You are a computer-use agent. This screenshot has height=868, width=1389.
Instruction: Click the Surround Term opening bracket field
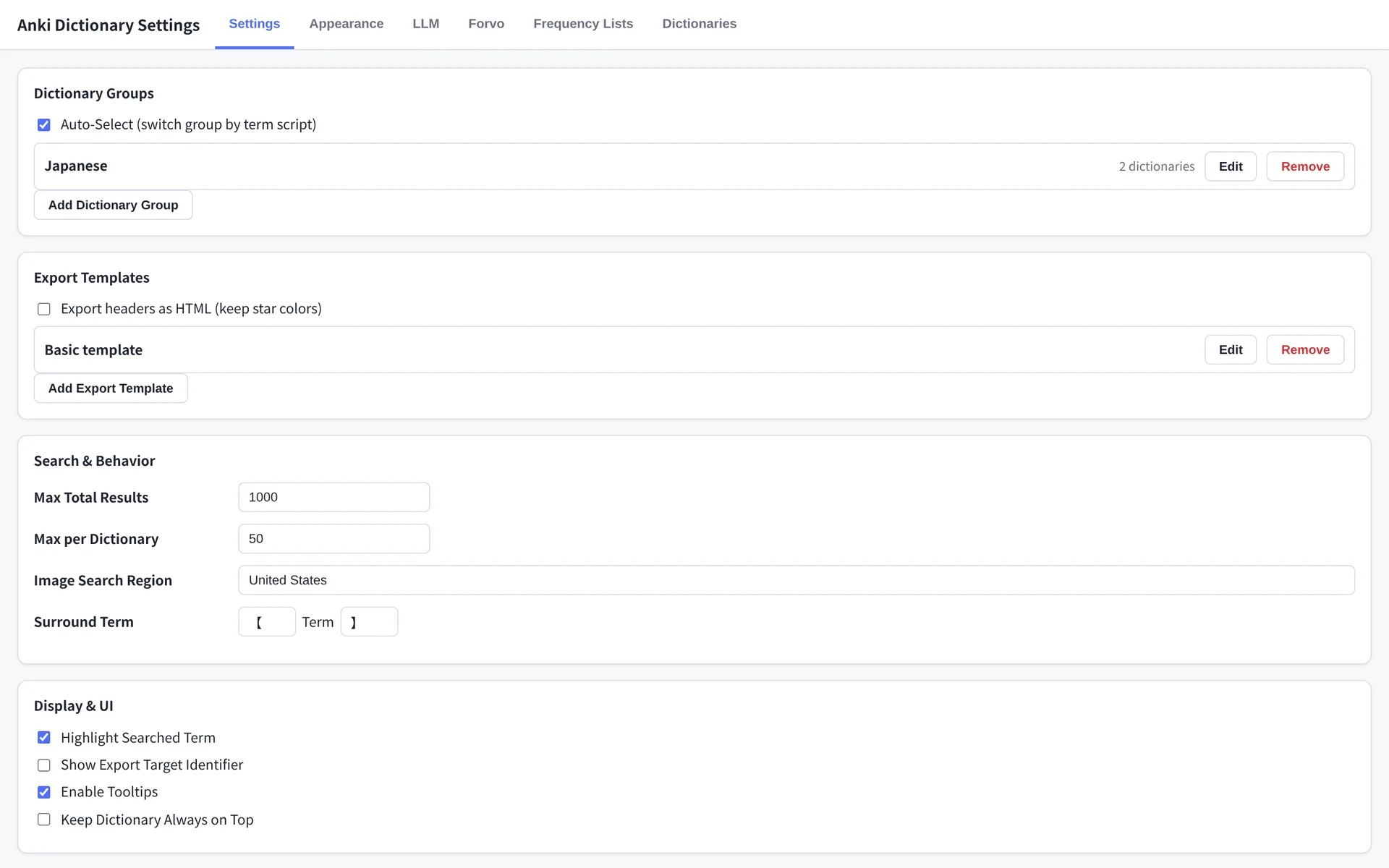(267, 622)
